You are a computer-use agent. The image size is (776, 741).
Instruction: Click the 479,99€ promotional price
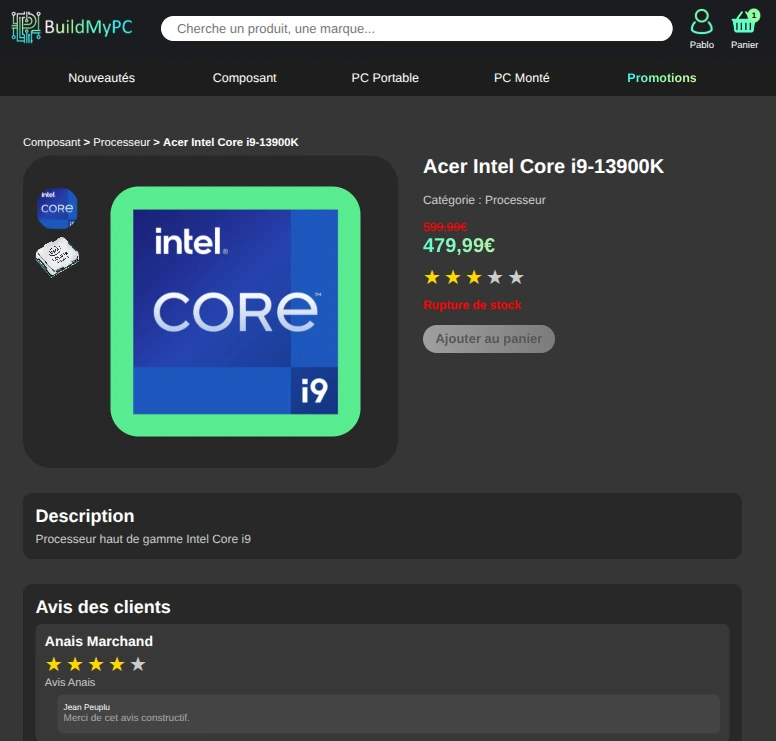tap(459, 245)
